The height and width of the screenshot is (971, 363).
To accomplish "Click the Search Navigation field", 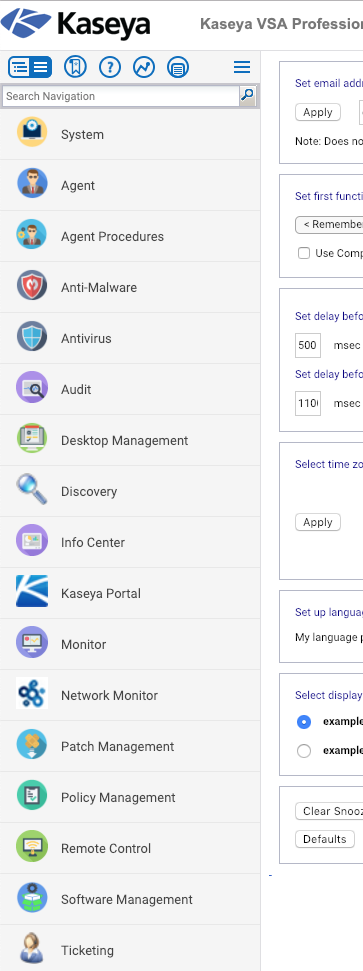I will (121, 96).
